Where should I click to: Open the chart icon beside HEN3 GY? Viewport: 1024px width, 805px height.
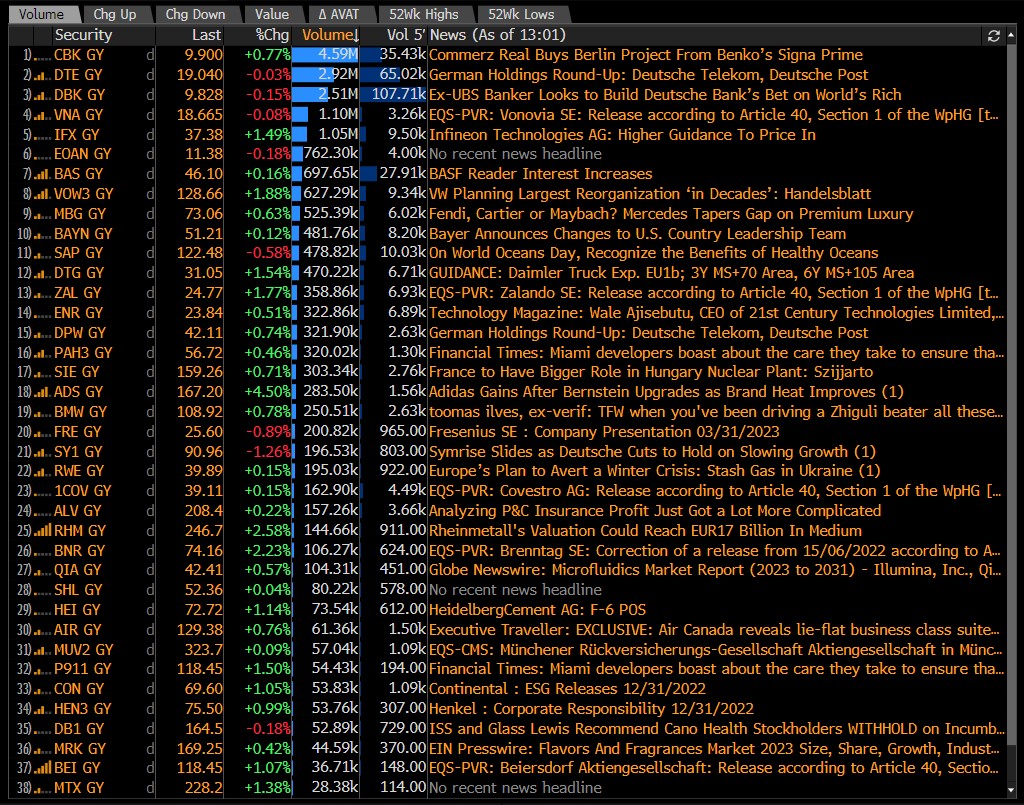click(x=42, y=709)
